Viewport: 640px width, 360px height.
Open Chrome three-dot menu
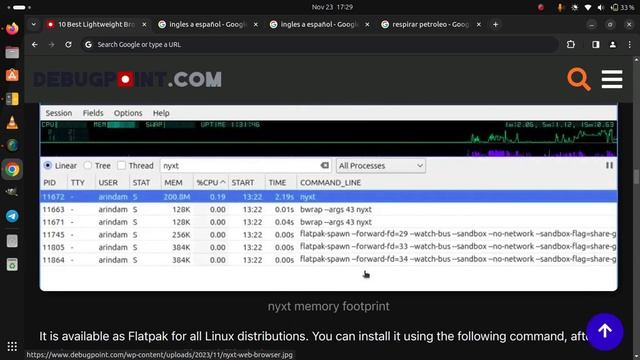(x=629, y=44)
